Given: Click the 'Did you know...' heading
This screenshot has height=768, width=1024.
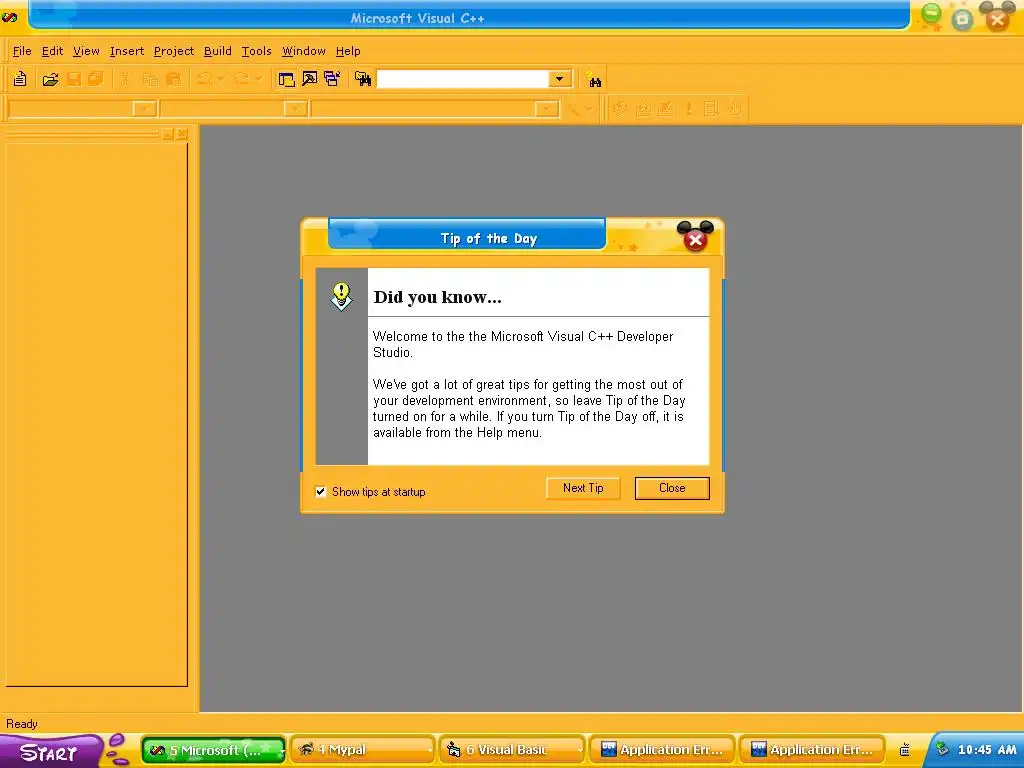Looking at the screenshot, I should [438, 297].
